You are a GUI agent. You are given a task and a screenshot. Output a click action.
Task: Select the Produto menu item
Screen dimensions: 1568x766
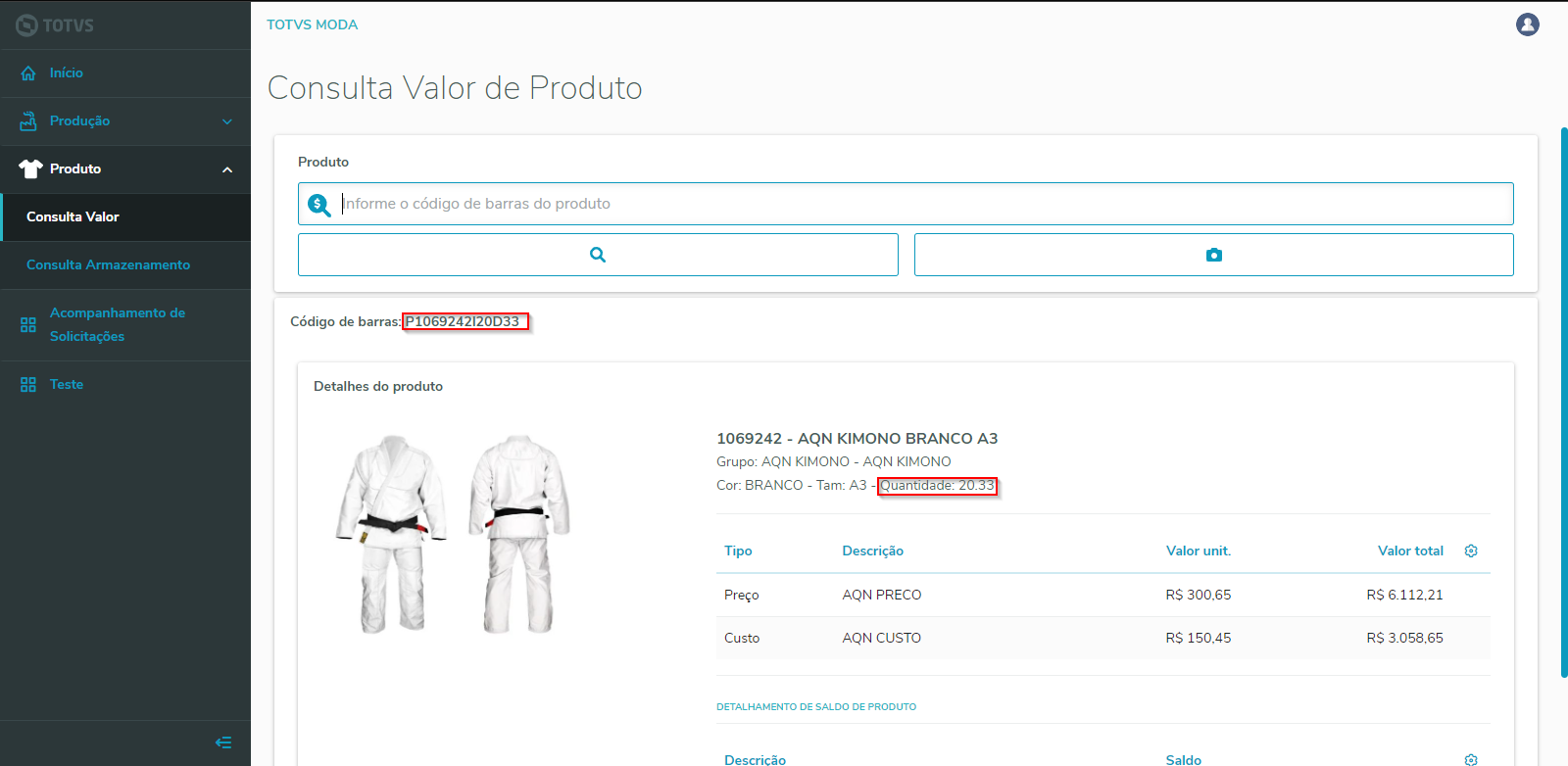(125, 169)
